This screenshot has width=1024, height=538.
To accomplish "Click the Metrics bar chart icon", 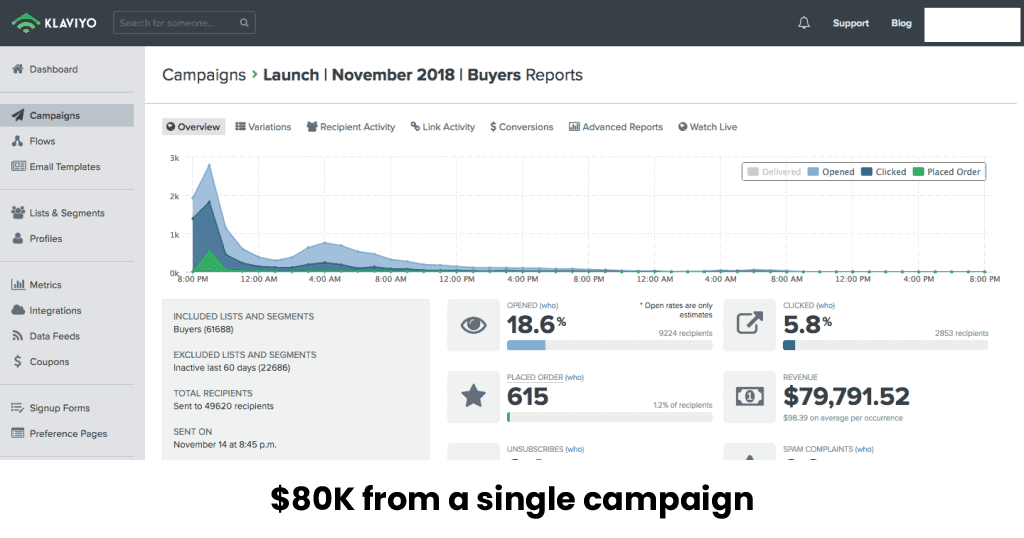I will (18, 284).
